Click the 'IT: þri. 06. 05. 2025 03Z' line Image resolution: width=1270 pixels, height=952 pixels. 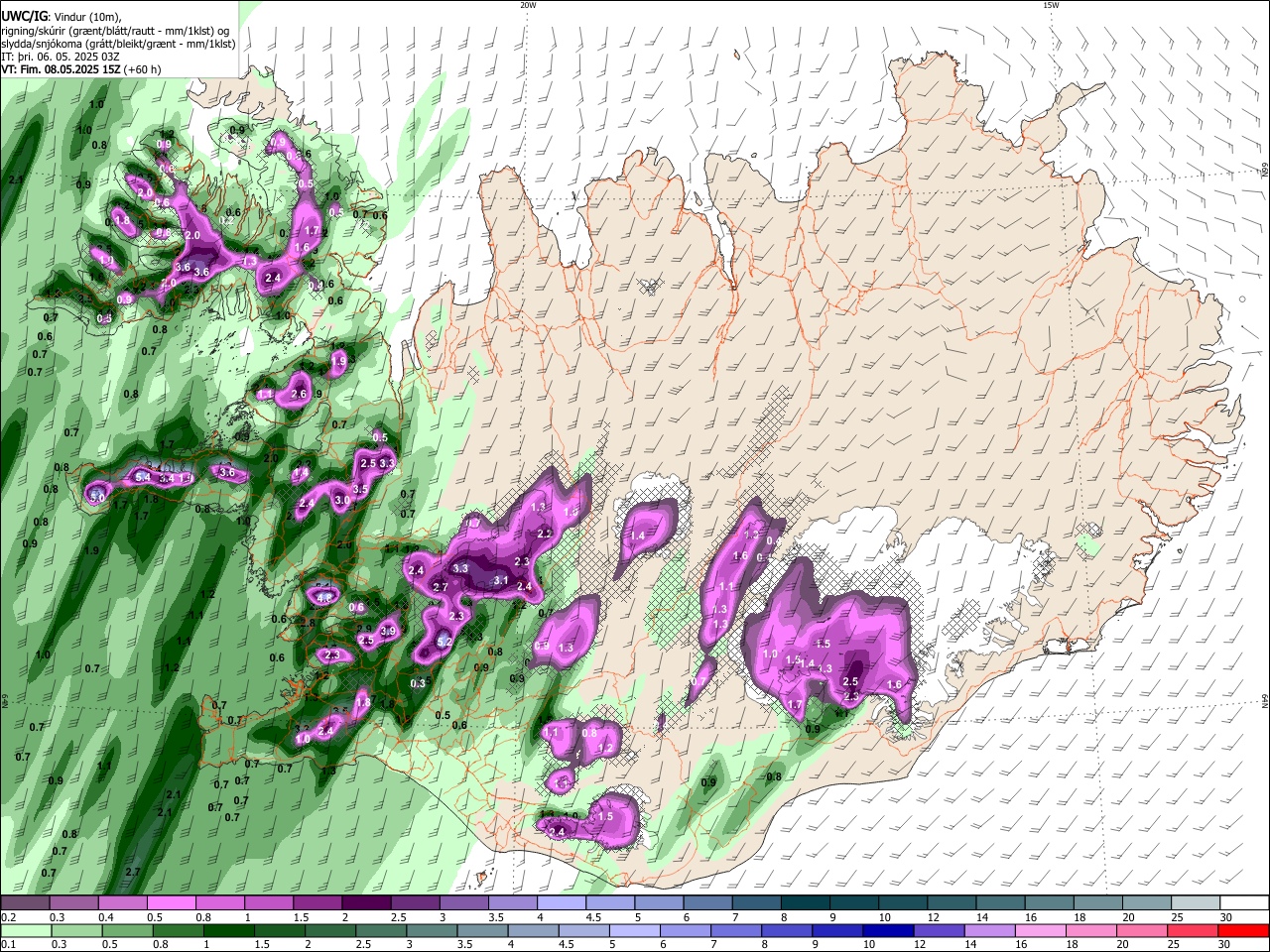click(x=63, y=58)
